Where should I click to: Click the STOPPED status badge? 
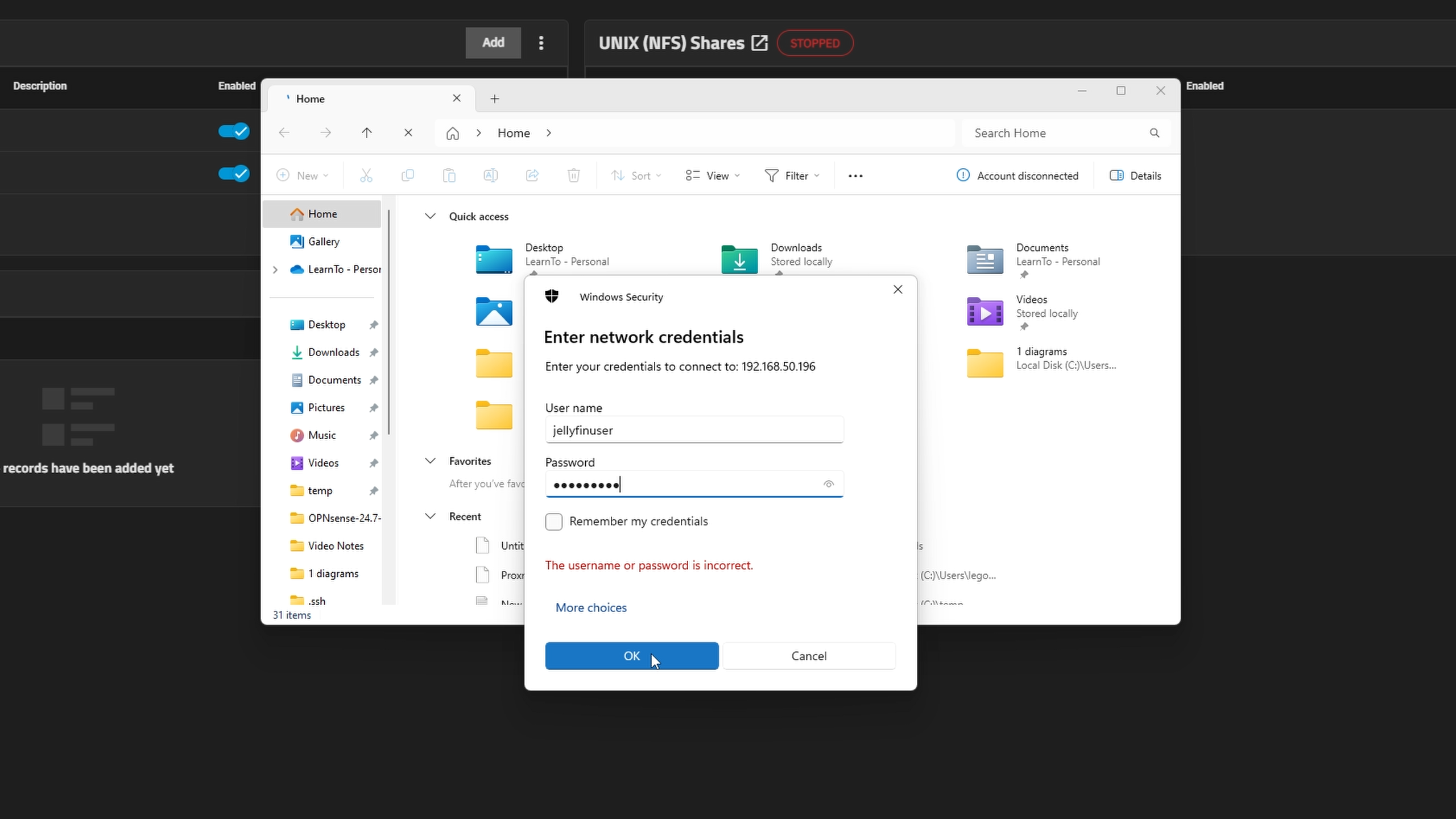[814, 43]
